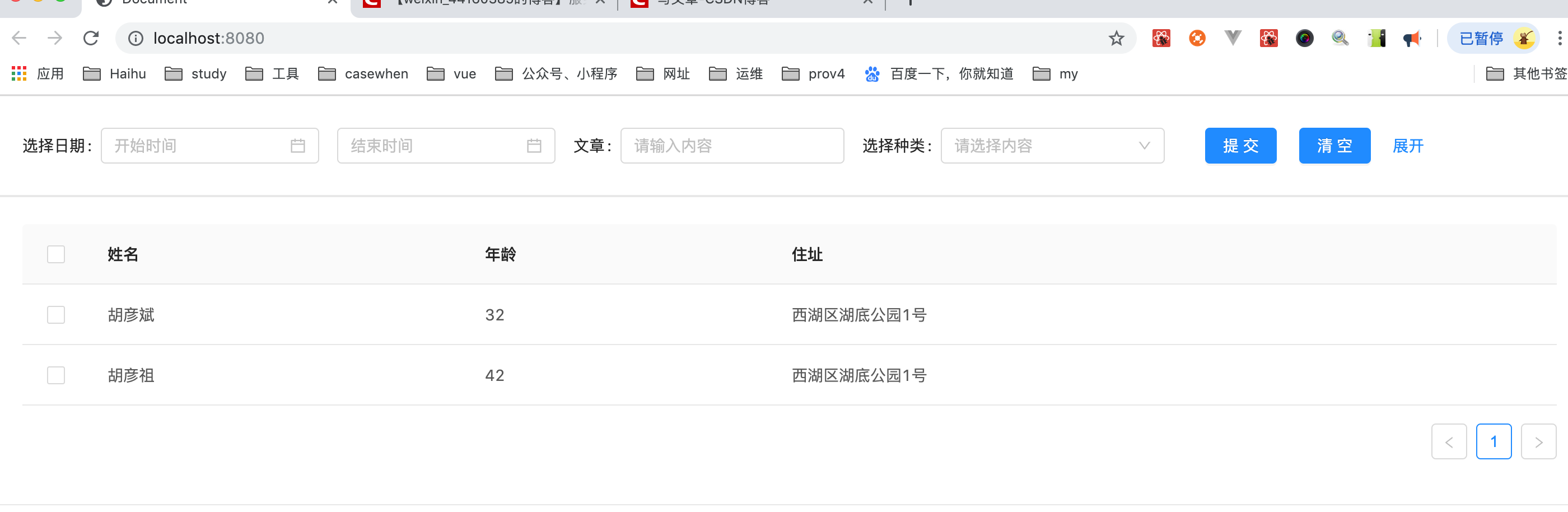Image resolution: width=1568 pixels, height=512 pixels.
Task: Click the 住址 column header
Action: coord(807,254)
